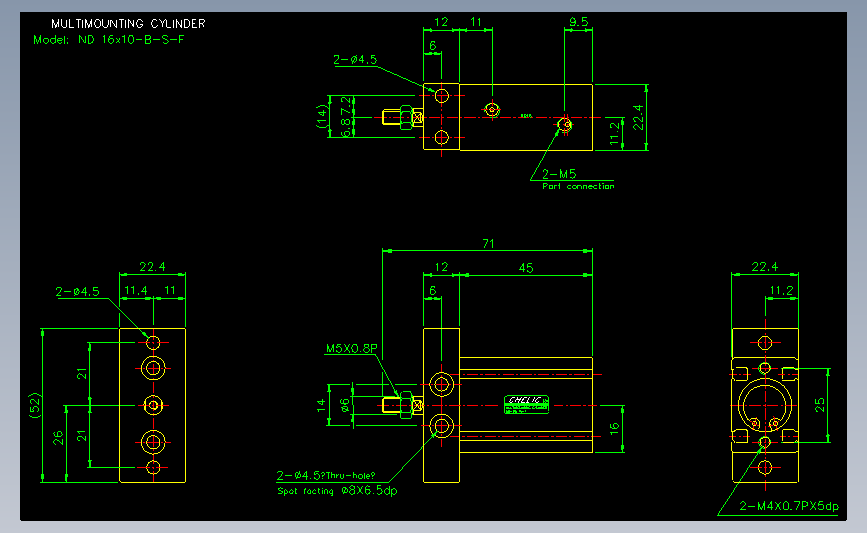This screenshot has height=533, width=867.
Task: Select the 11.4 dimension text
Action: [135, 290]
